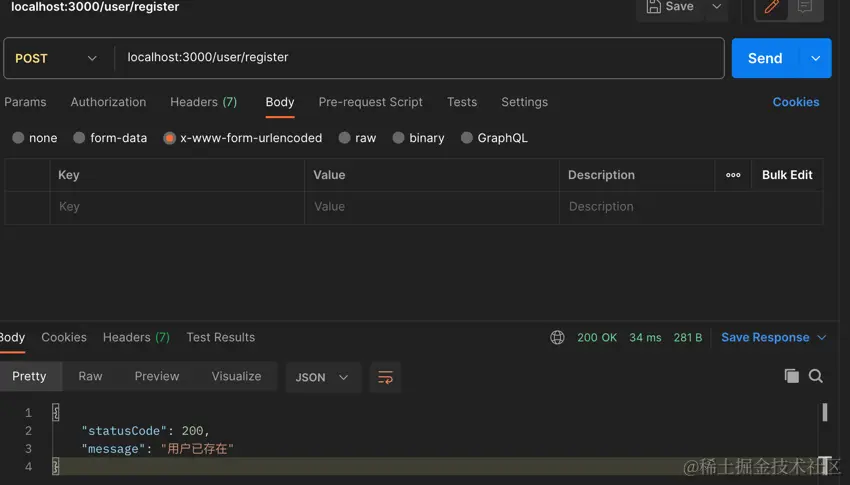Viewport: 850px width, 485px height.
Task: Click the response vertical scrollbar thumb
Action: coord(825,412)
